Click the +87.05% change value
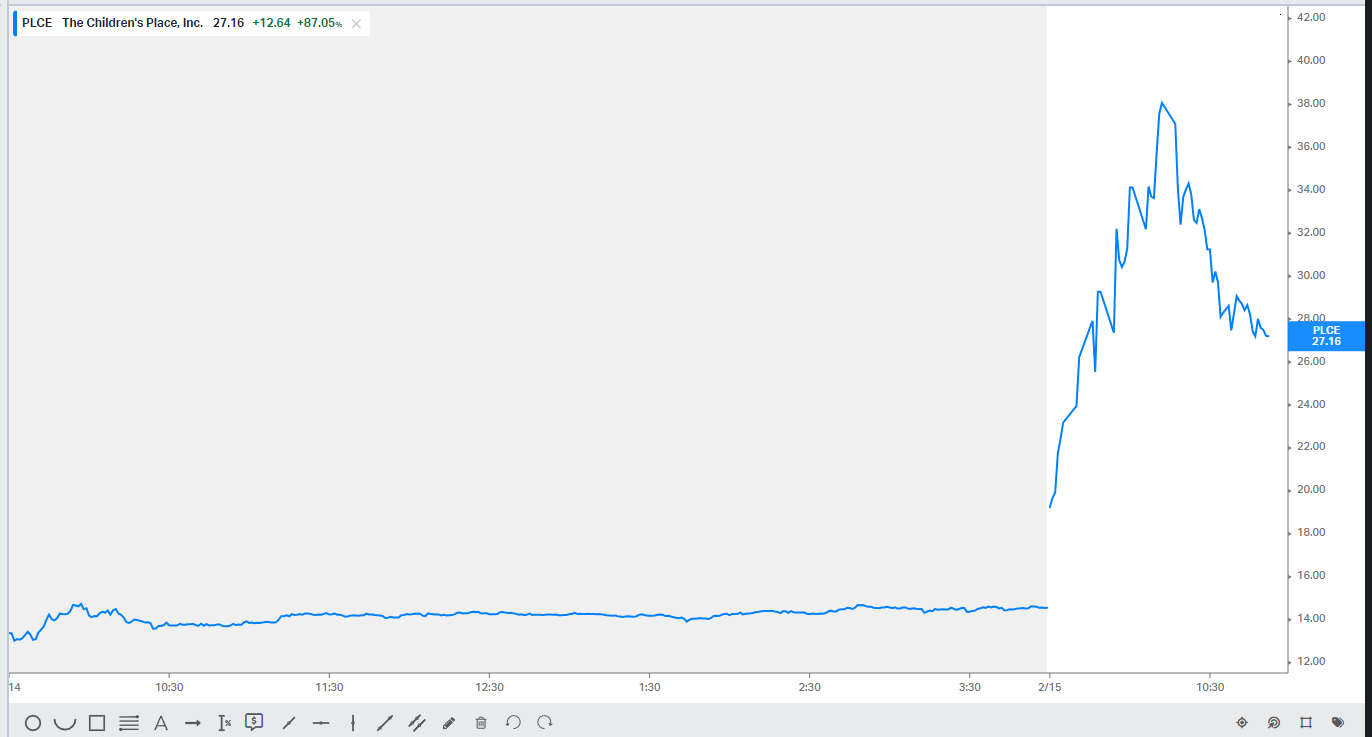The width and height of the screenshot is (1372, 737). click(x=319, y=23)
